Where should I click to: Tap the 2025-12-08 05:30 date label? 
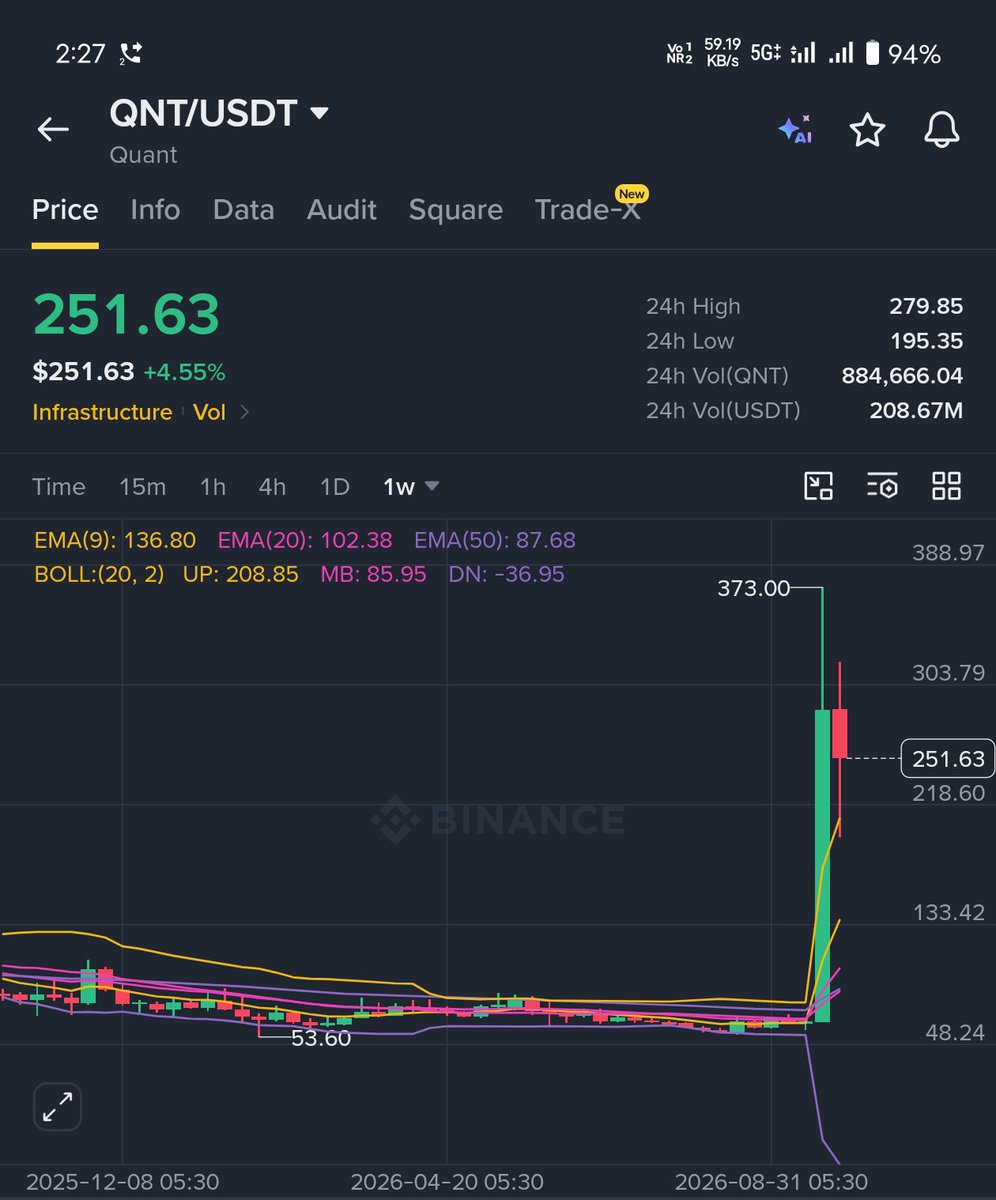[x=122, y=1182]
